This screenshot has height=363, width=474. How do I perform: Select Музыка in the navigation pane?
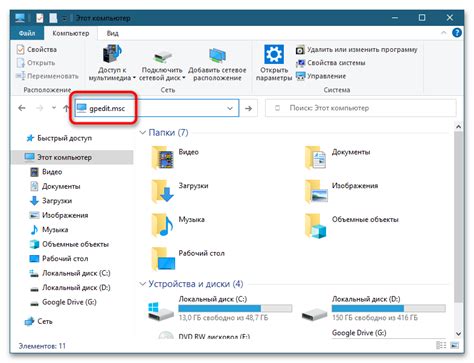[49, 230]
